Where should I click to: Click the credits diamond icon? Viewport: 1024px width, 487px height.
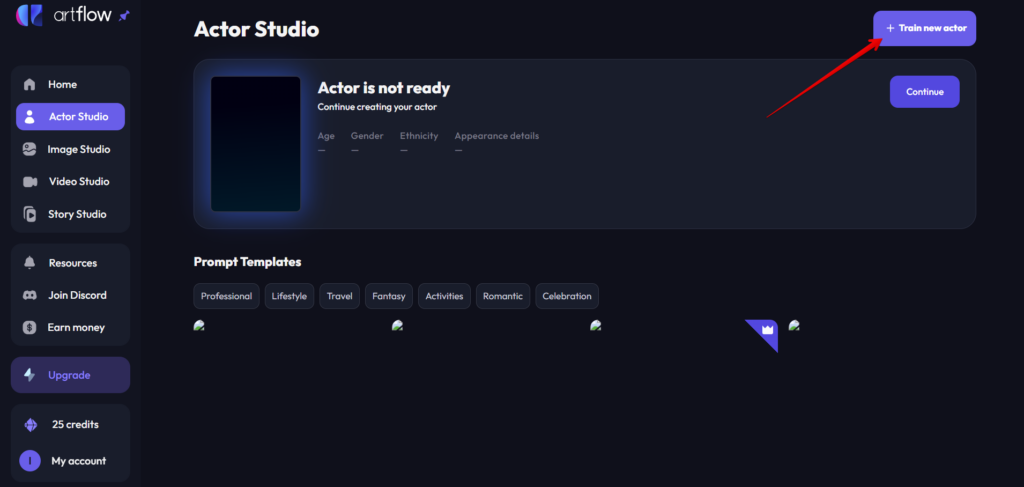click(x=31, y=425)
